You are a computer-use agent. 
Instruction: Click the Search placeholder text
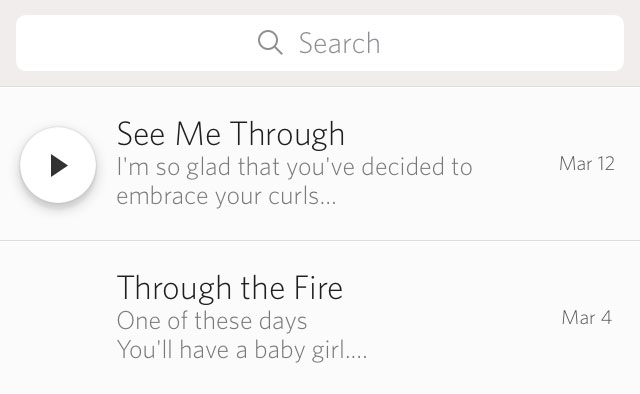(x=340, y=43)
